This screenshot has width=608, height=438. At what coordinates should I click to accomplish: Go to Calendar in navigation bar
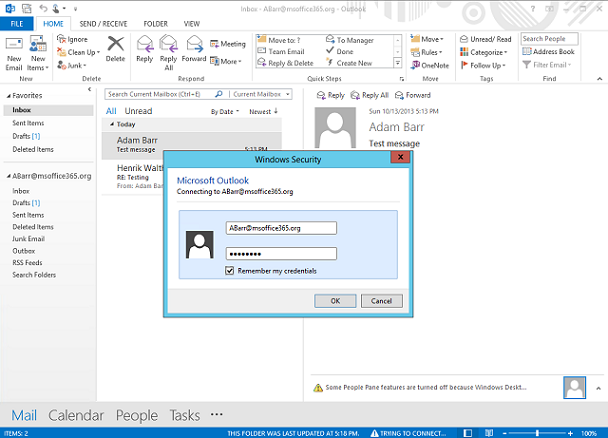[76, 415]
